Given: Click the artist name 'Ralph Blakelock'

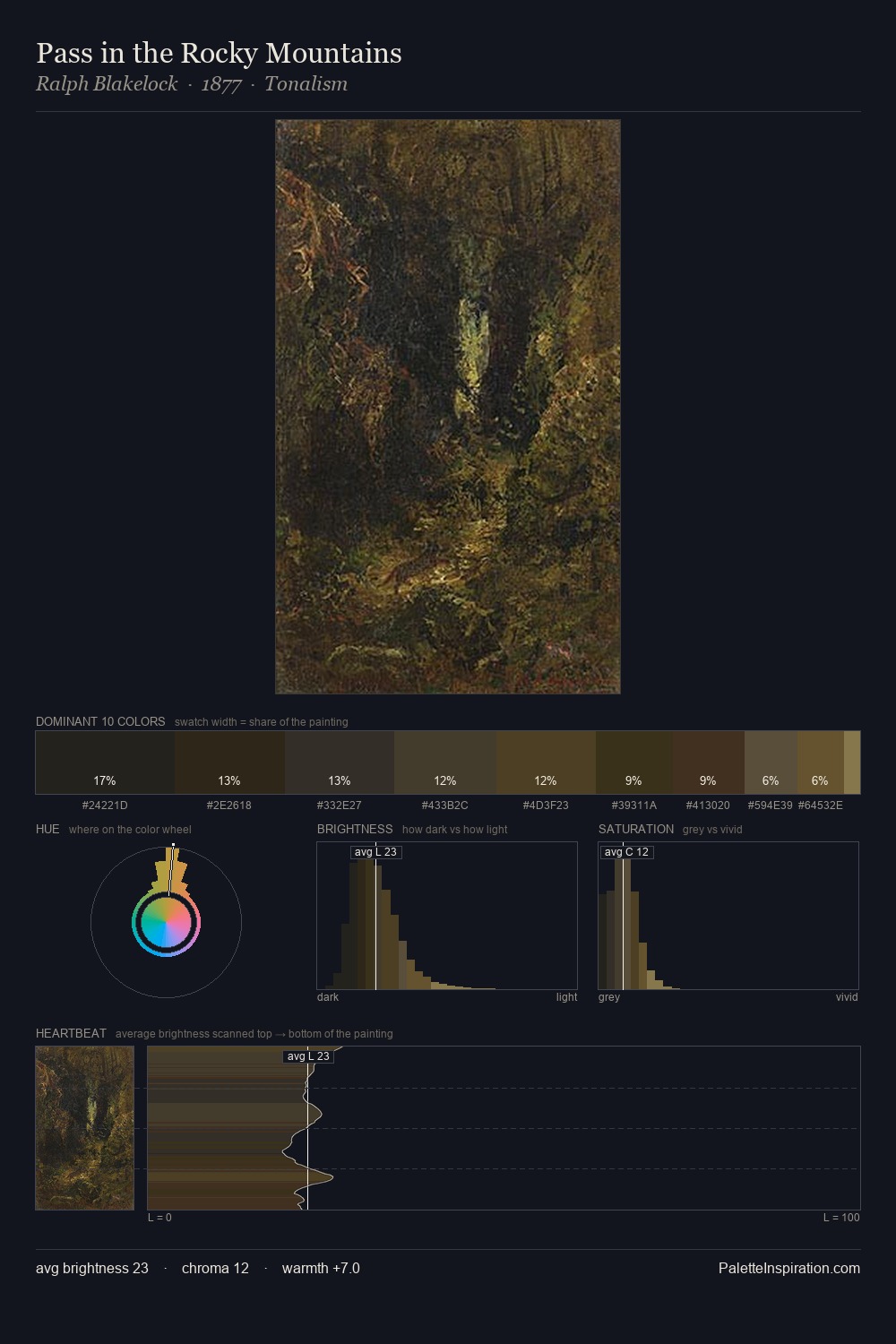Looking at the screenshot, I should (x=107, y=84).
